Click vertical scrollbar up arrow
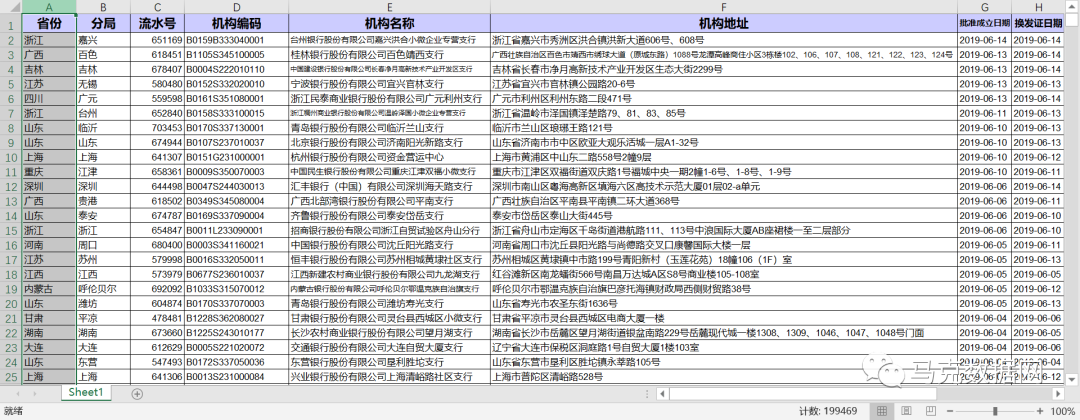This screenshot has height=420, width=1080. 1072,7
